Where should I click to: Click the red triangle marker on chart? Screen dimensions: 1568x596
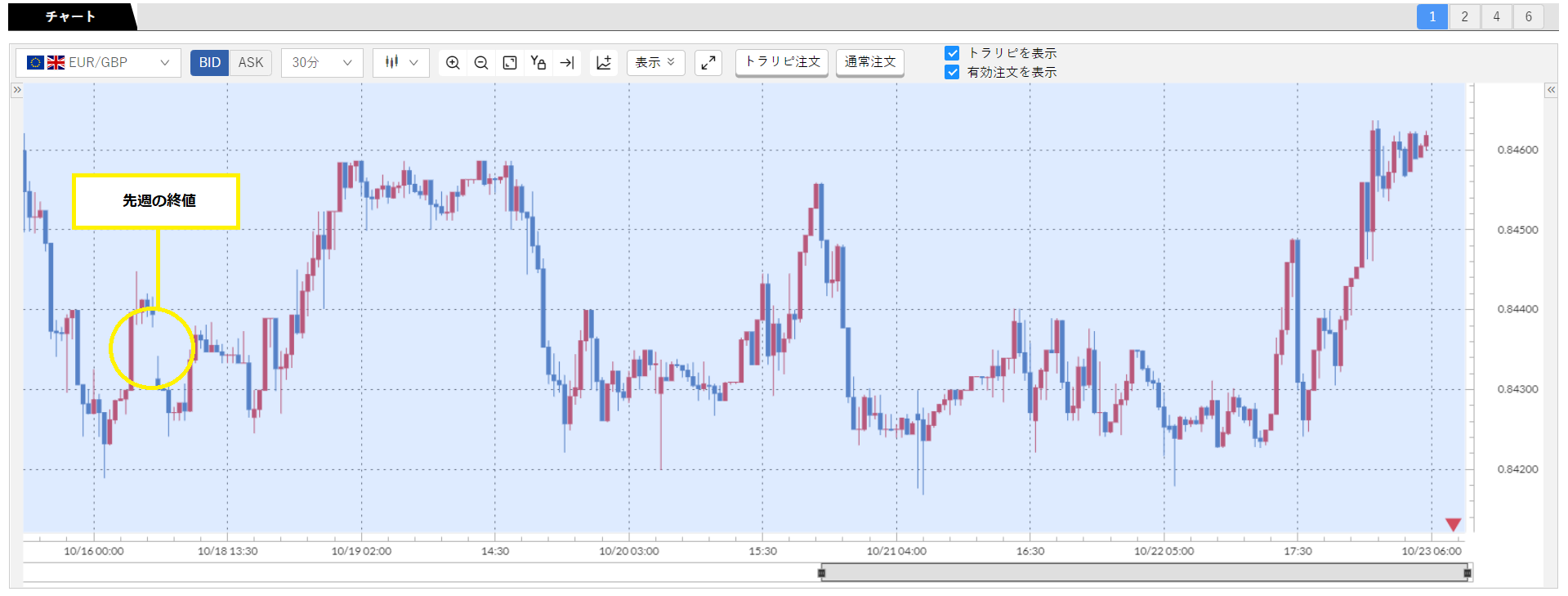pos(1453,524)
